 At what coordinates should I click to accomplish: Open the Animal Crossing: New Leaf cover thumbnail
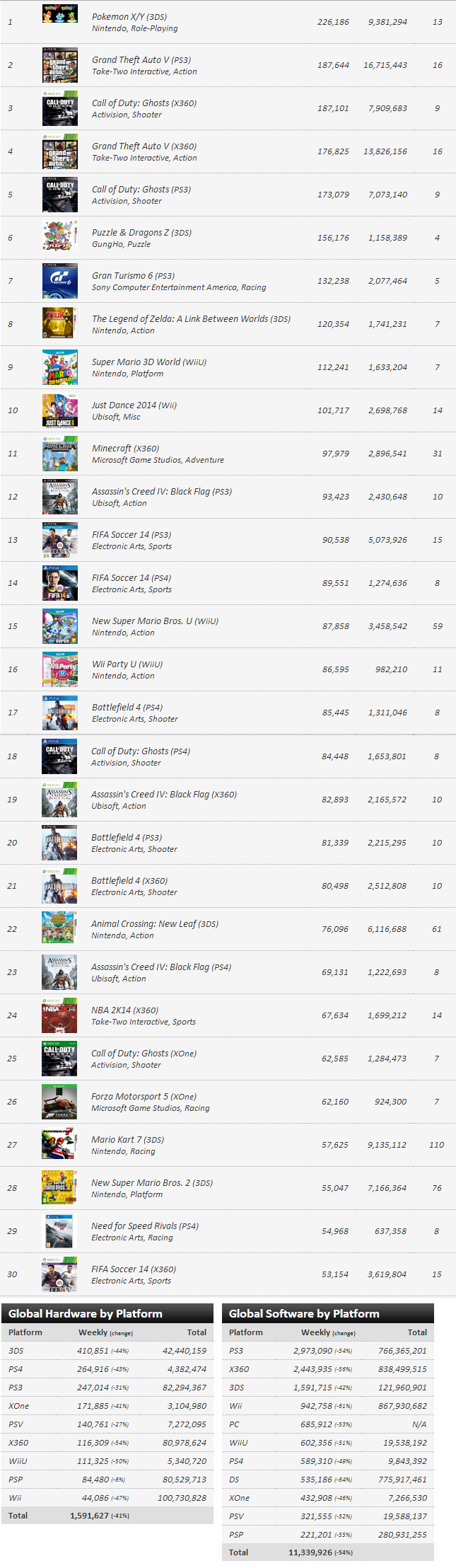click(x=59, y=928)
